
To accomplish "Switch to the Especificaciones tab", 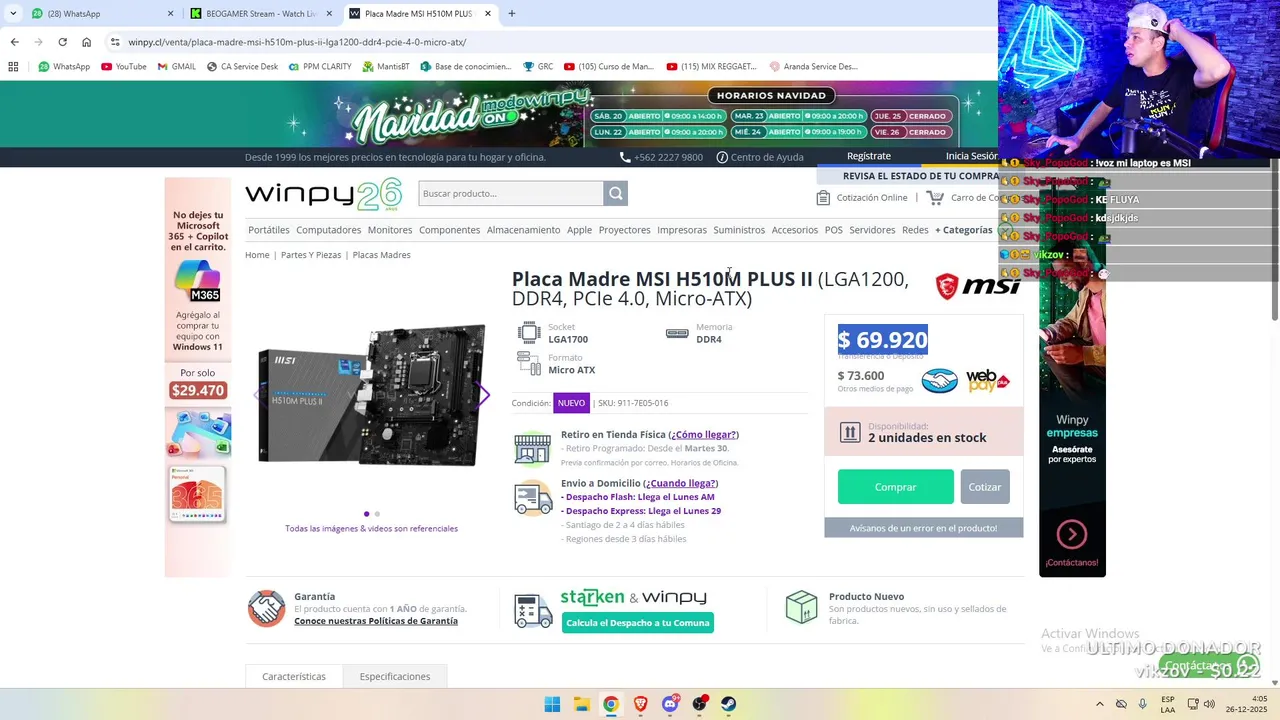I will [x=395, y=676].
